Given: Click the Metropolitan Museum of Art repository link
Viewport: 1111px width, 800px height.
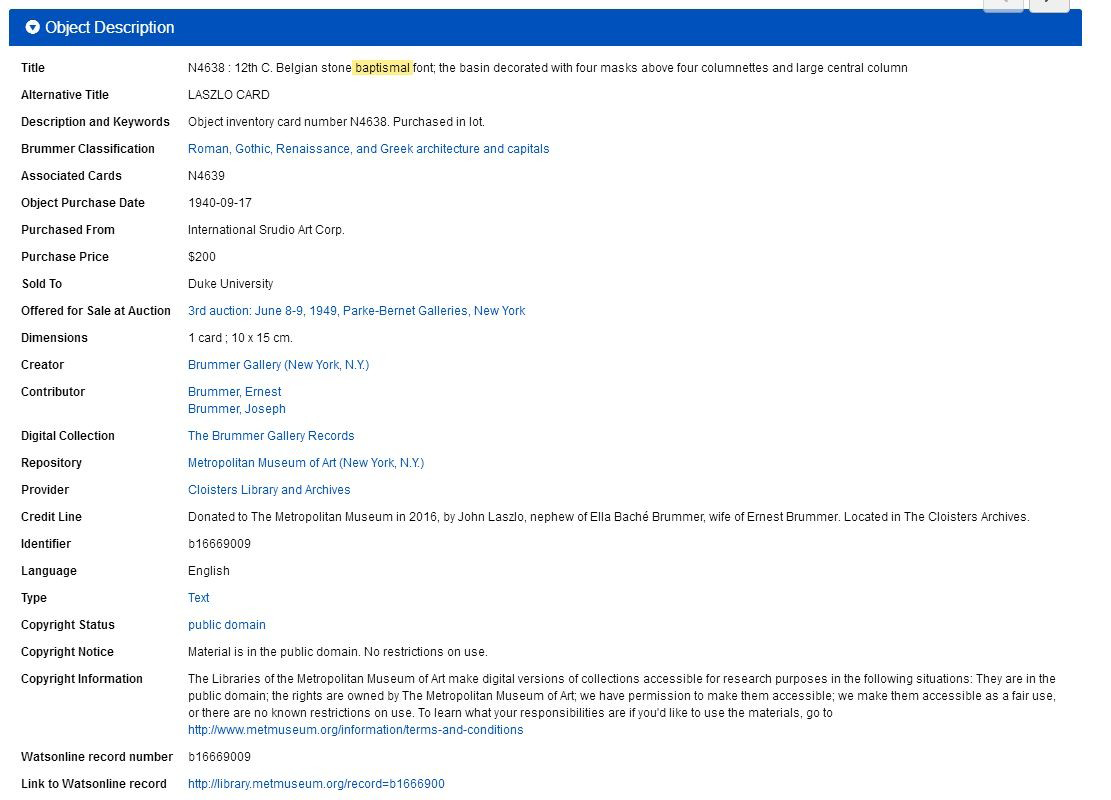Looking at the screenshot, I should (x=305, y=463).
